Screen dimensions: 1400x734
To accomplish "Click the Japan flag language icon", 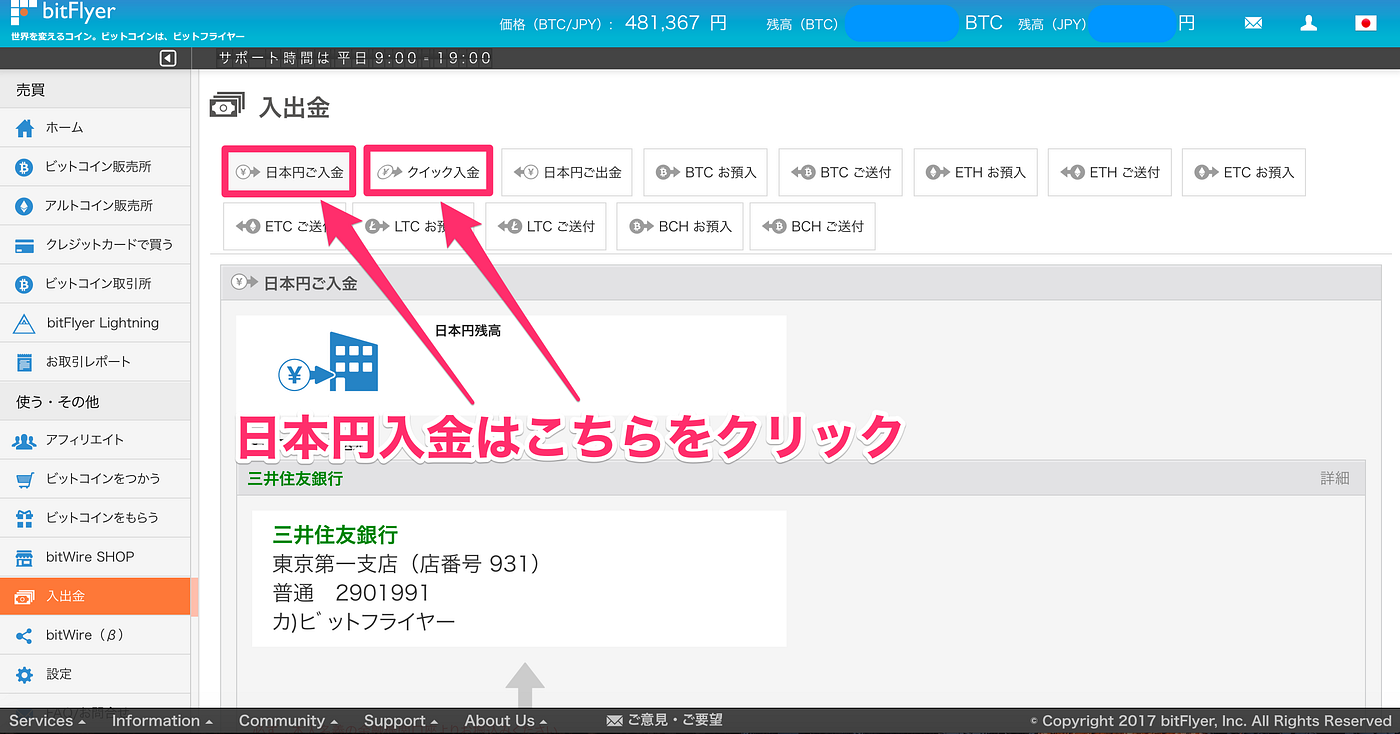I will (x=1366, y=23).
